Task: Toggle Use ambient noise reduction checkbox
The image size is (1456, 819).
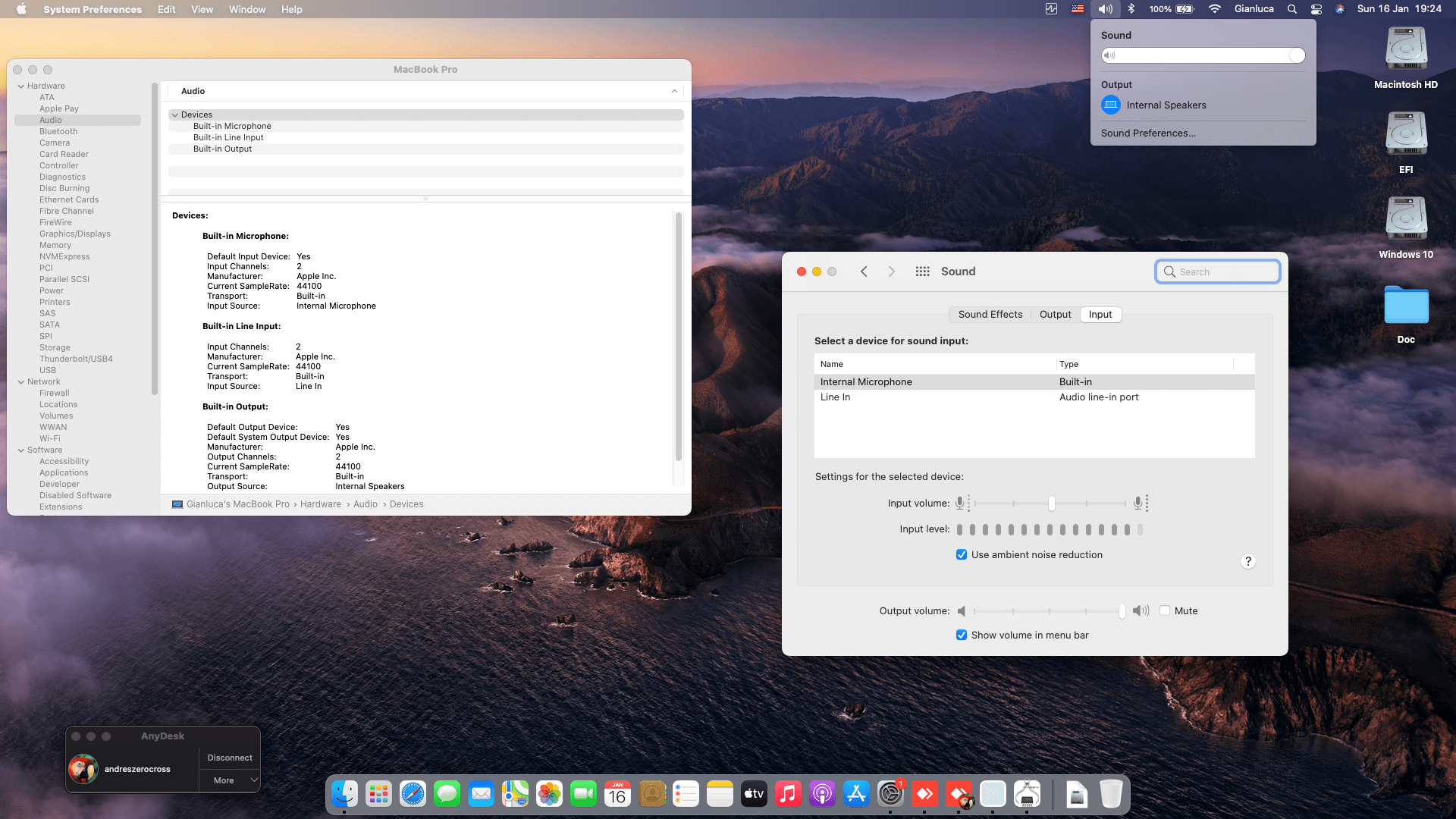Action: point(962,554)
